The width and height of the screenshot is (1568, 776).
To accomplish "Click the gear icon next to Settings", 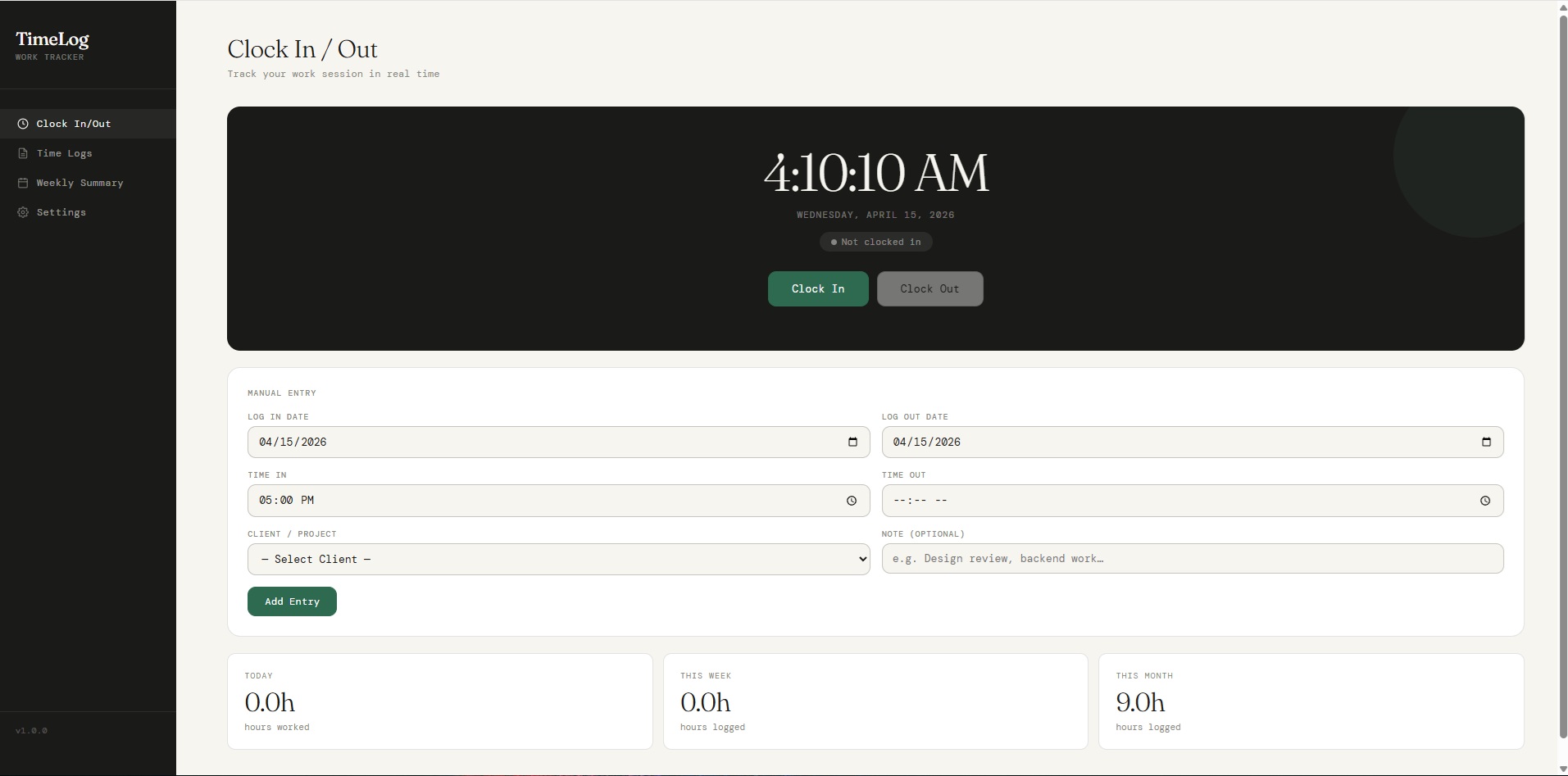I will point(23,212).
